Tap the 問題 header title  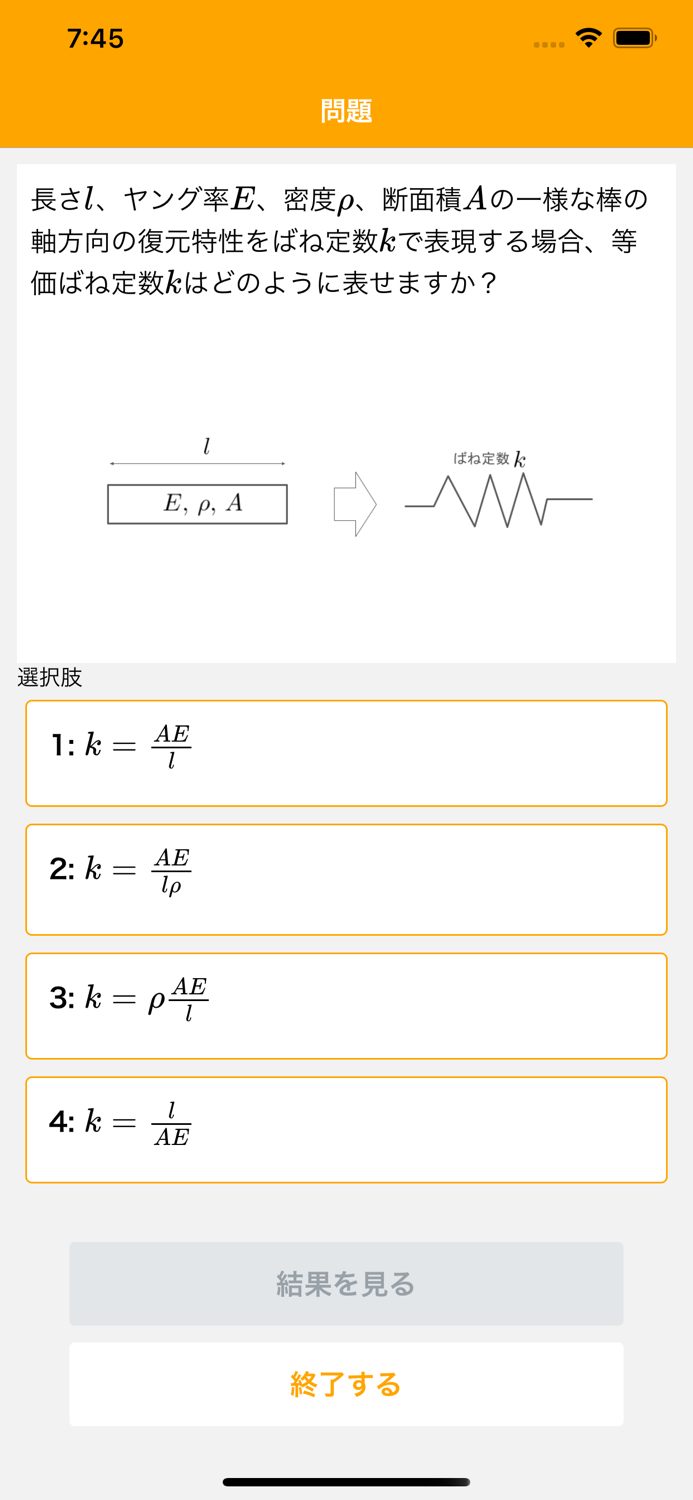pyautogui.click(x=346, y=112)
